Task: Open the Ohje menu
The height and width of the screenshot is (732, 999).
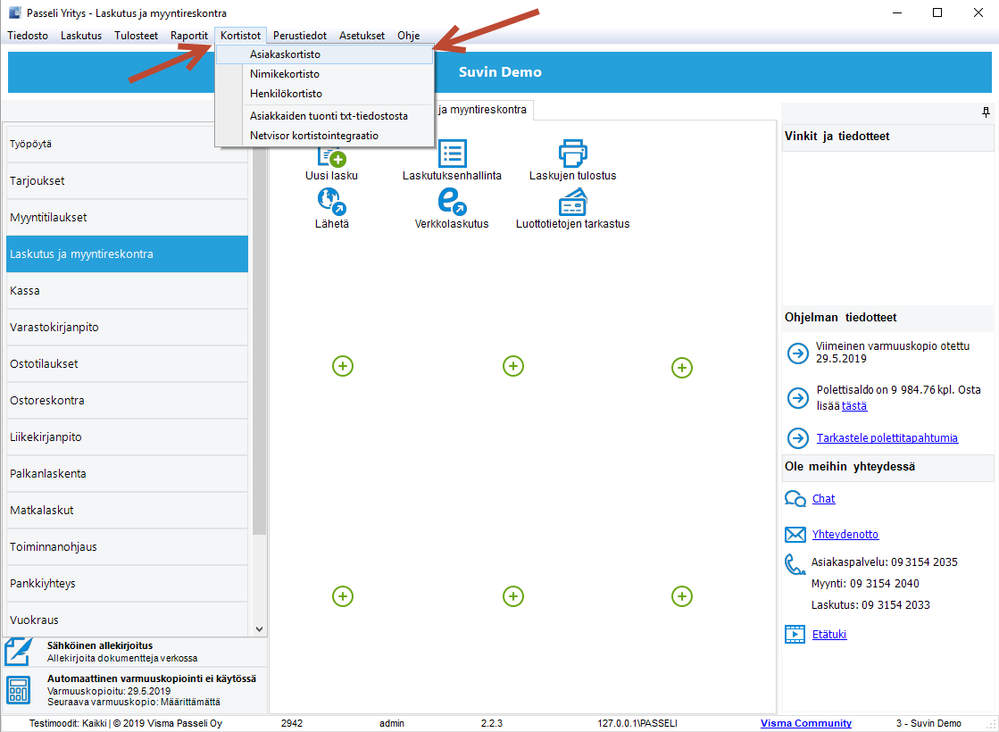Action: click(x=408, y=36)
